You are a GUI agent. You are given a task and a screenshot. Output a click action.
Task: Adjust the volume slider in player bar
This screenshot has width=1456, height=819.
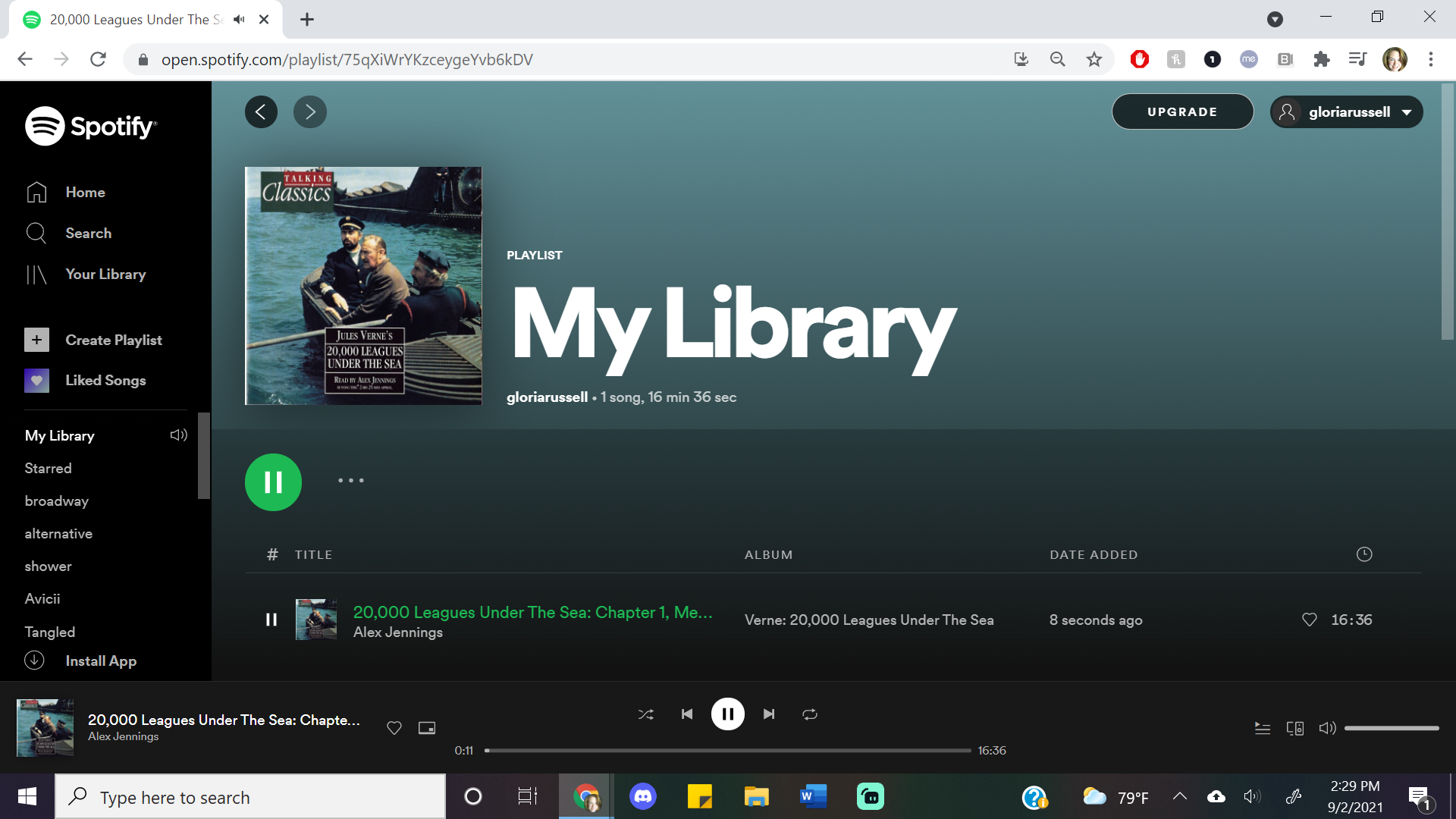coord(1391,728)
